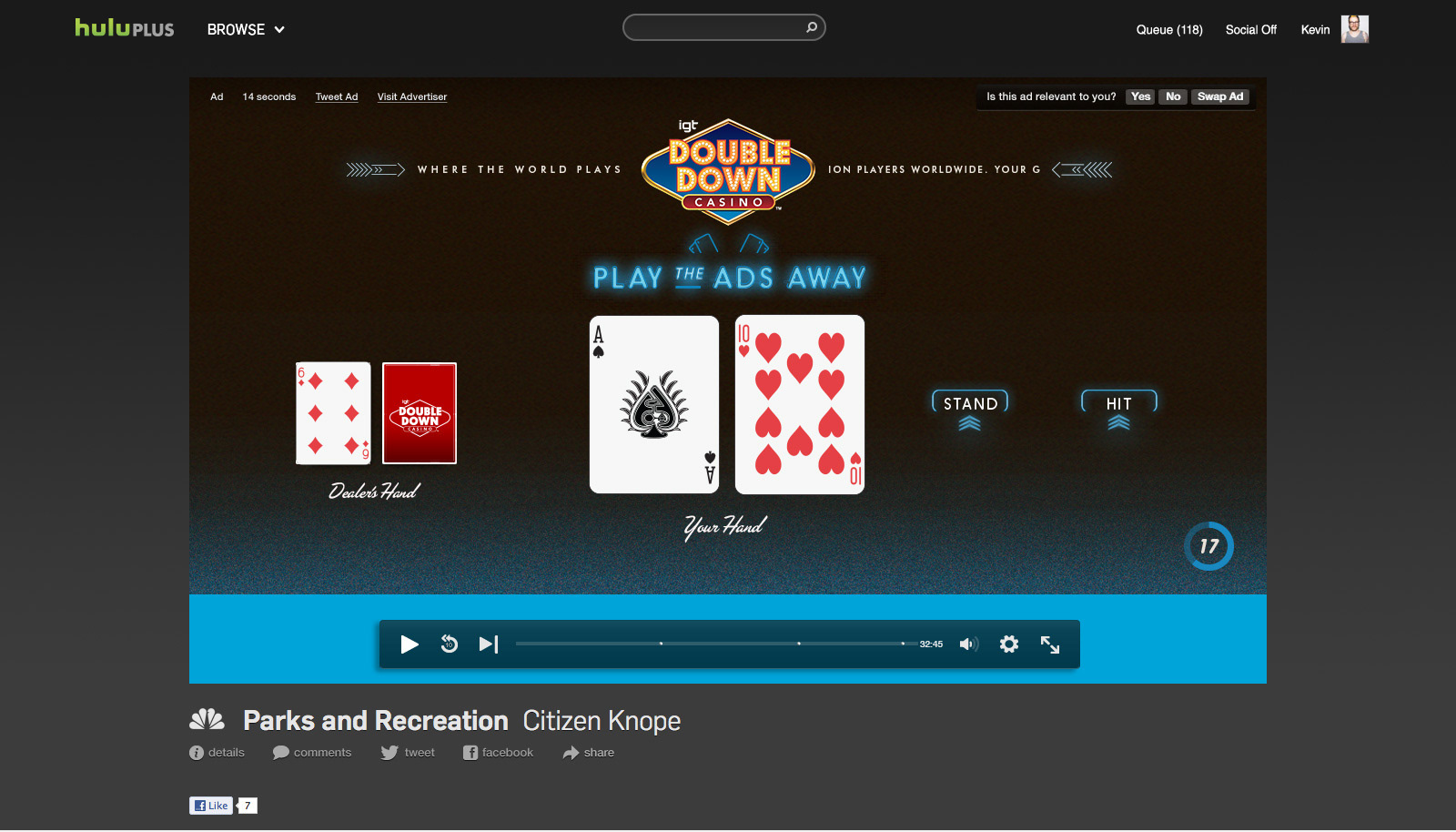Click the search magnifier icon
This screenshot has height=832, width=1456.
(812, 27)
